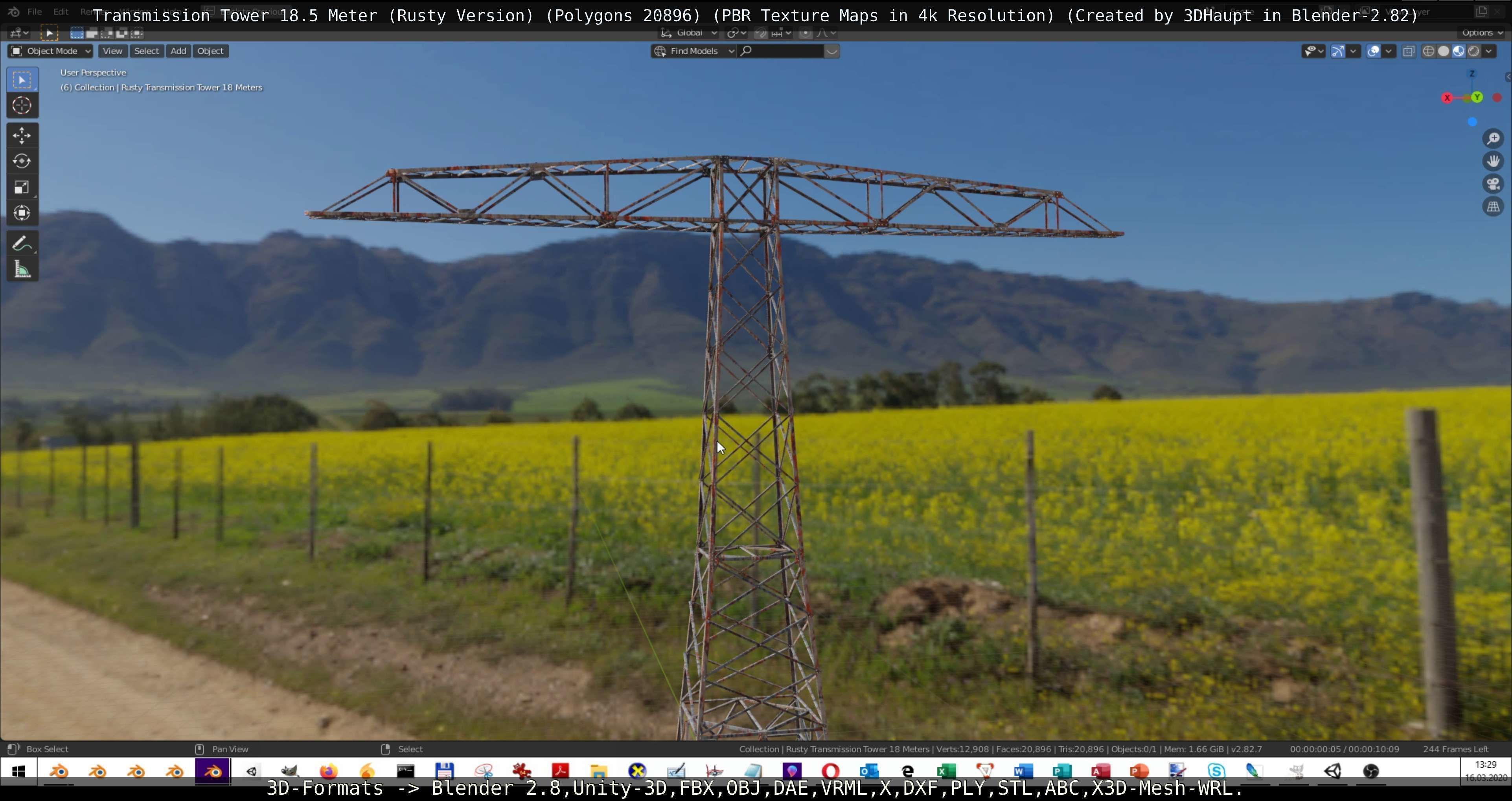Open Skype from the taskbar
1512x801 pixels.
pyautogui.click(x=1216, y=771)
